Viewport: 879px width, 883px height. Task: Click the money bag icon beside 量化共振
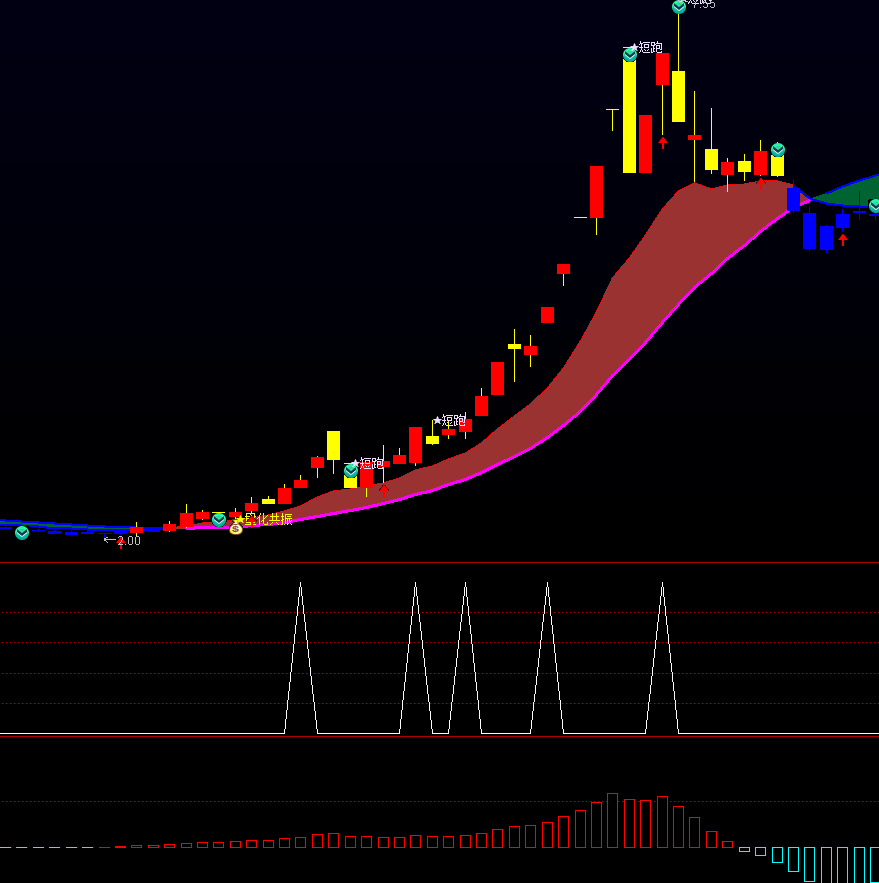tap(235, 527)
